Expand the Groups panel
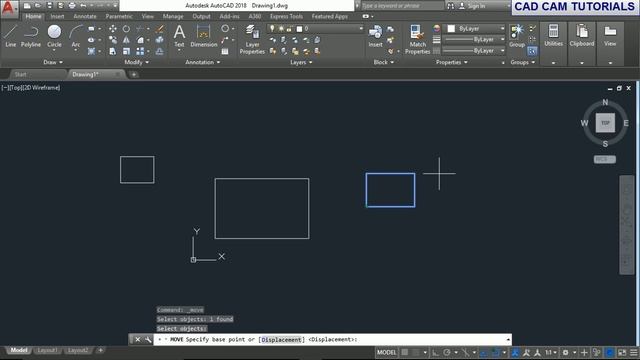Screen dimensions: 640x360 [x=523, y=62]
